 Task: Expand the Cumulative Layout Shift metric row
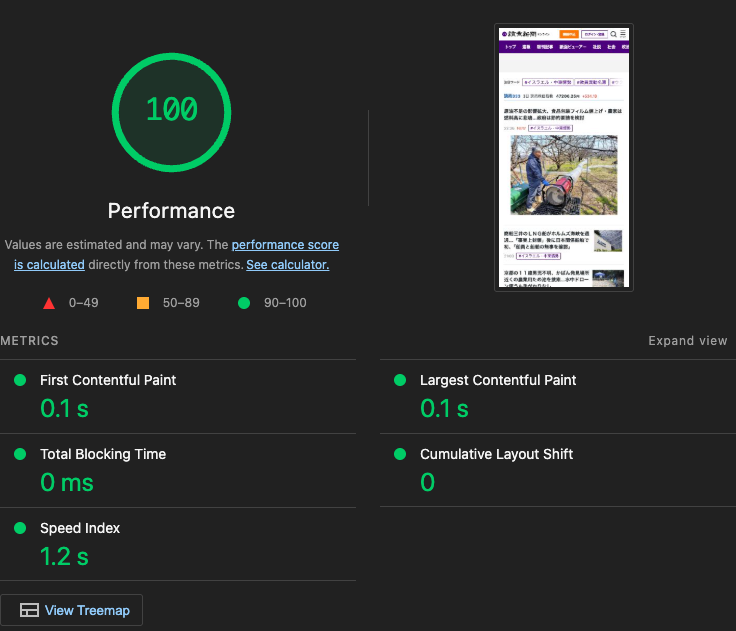(x=558, y=470)
